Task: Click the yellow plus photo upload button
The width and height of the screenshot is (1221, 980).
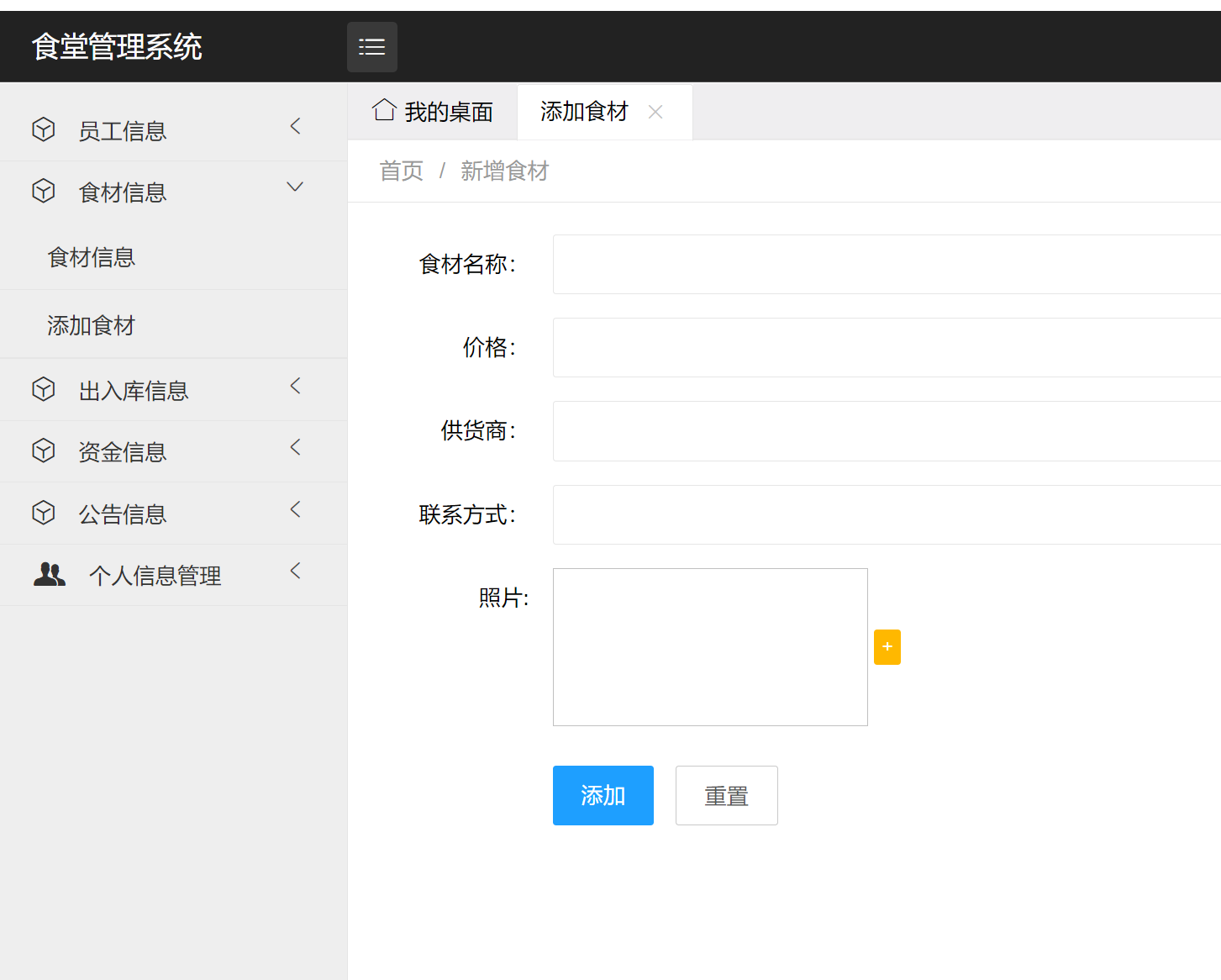Action: pyautogui.click(x=887, y=647)
